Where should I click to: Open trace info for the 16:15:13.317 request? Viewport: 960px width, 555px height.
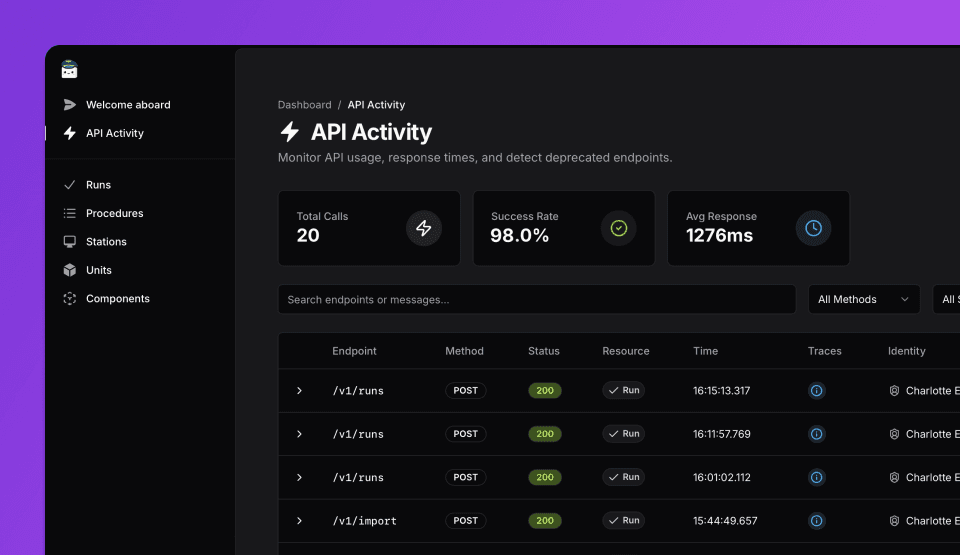click(x=816, y=391)
